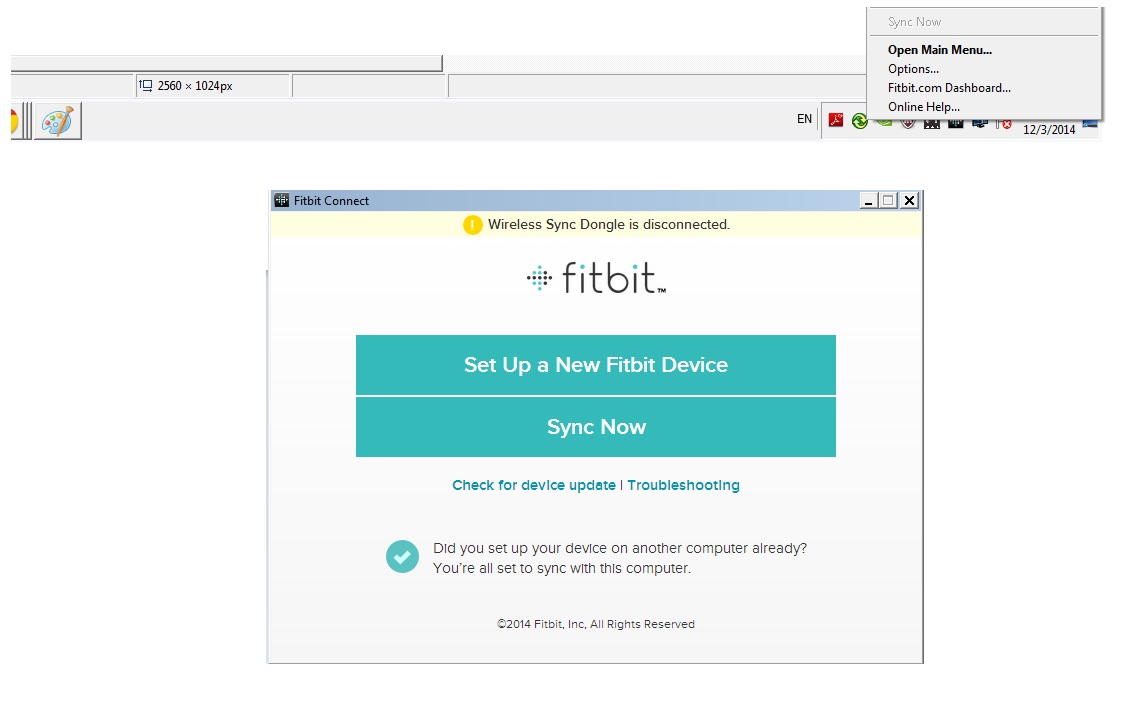Click the 12/3/2014 date in taskbar
Viewport: 1139px width, 706px height.
pyautogui.click(x=1049, y=129)
